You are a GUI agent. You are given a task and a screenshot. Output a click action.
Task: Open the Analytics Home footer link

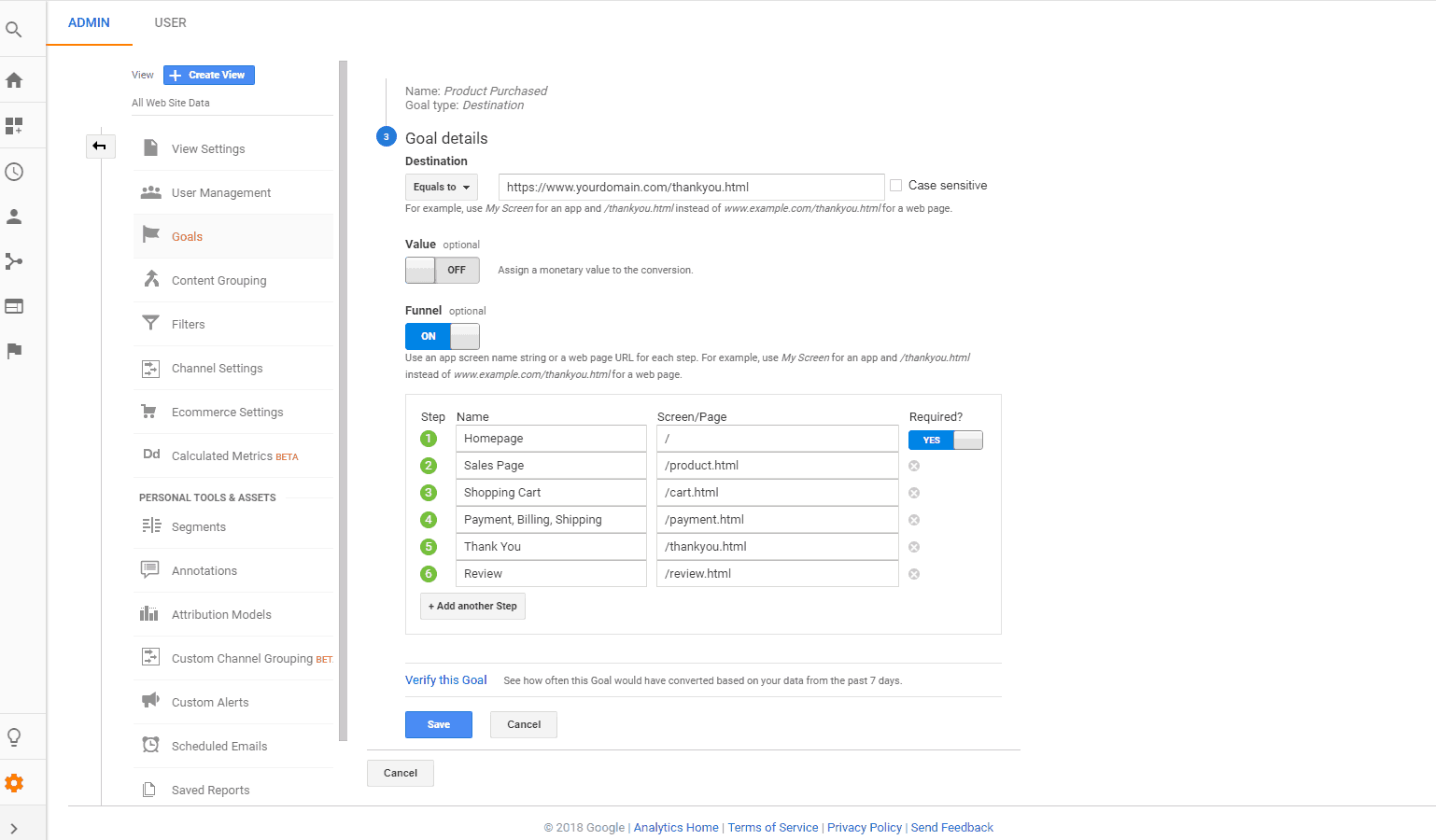click(676, 827)
